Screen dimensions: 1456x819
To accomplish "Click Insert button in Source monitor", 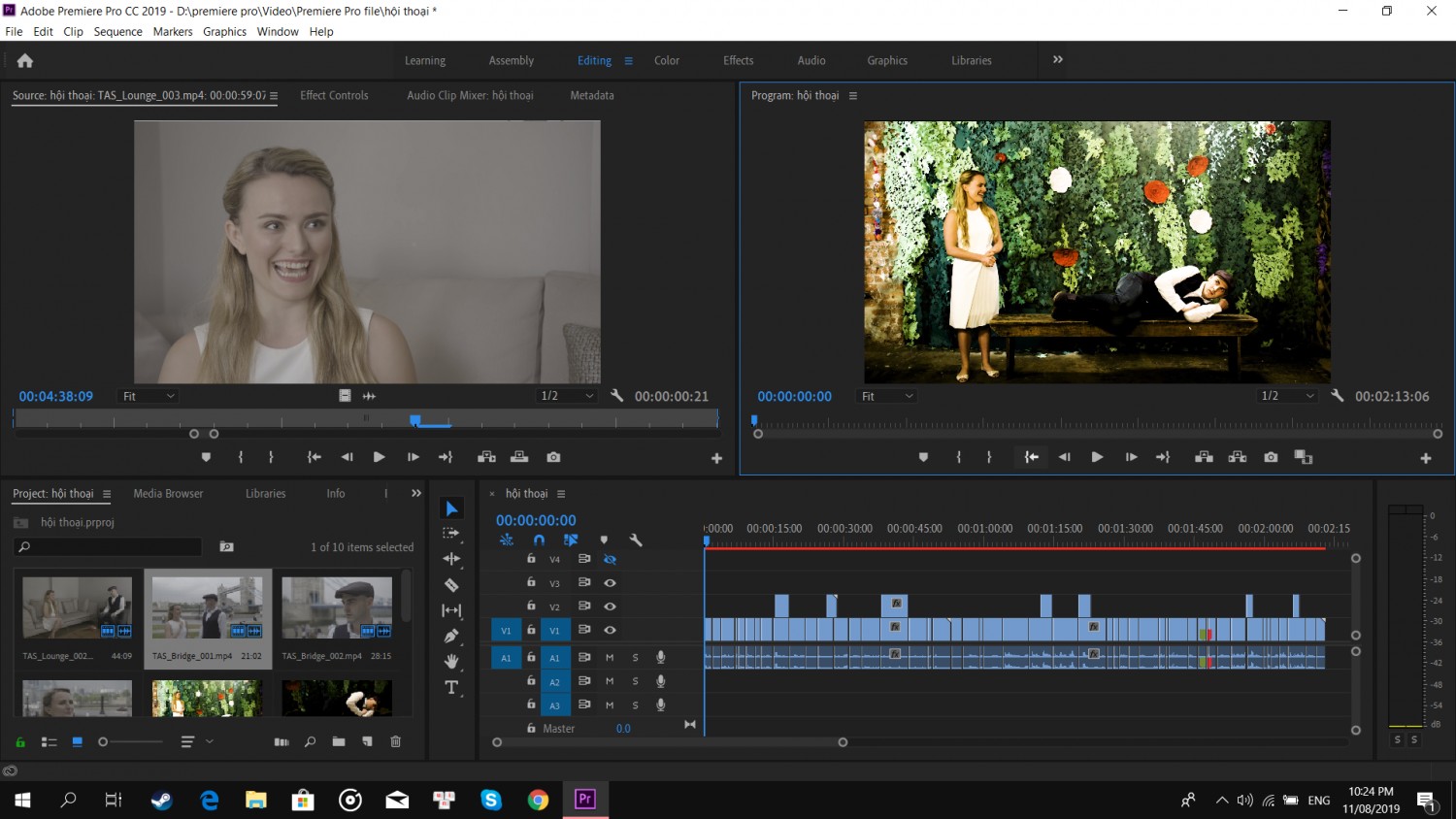I will (487, 457).
